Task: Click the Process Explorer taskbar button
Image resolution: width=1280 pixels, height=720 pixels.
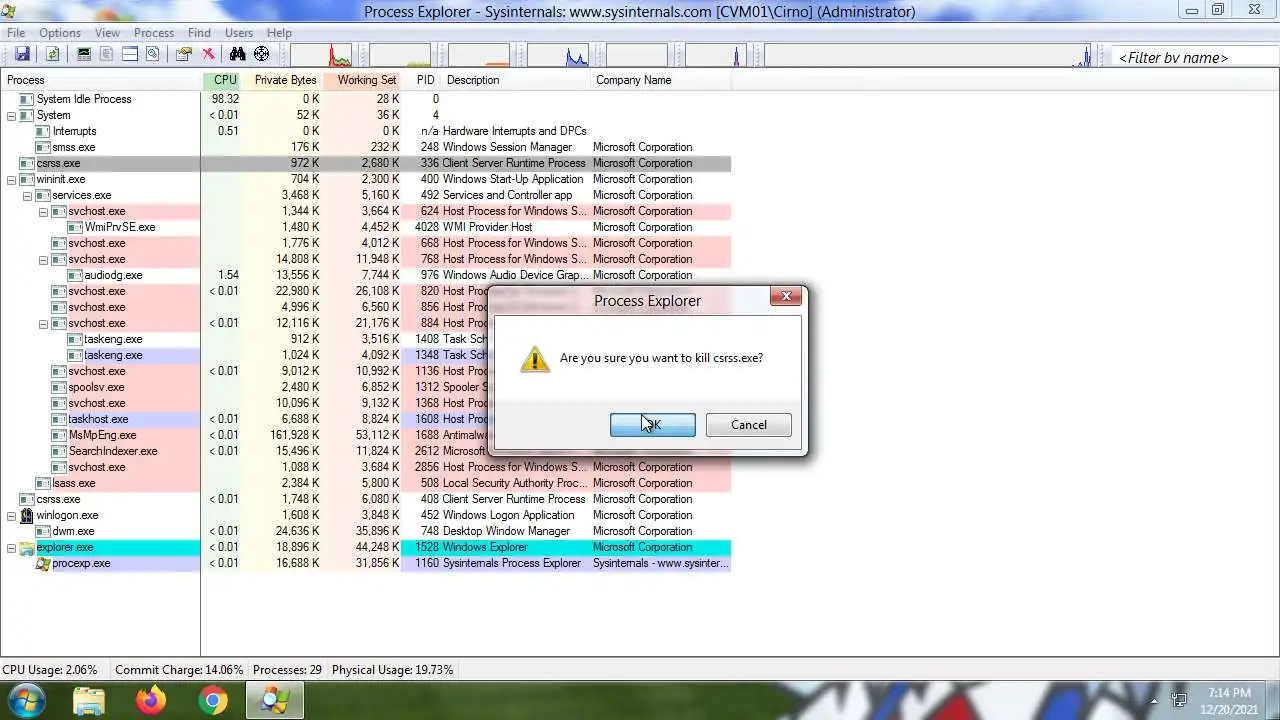Action: click(x=275, y=701)
